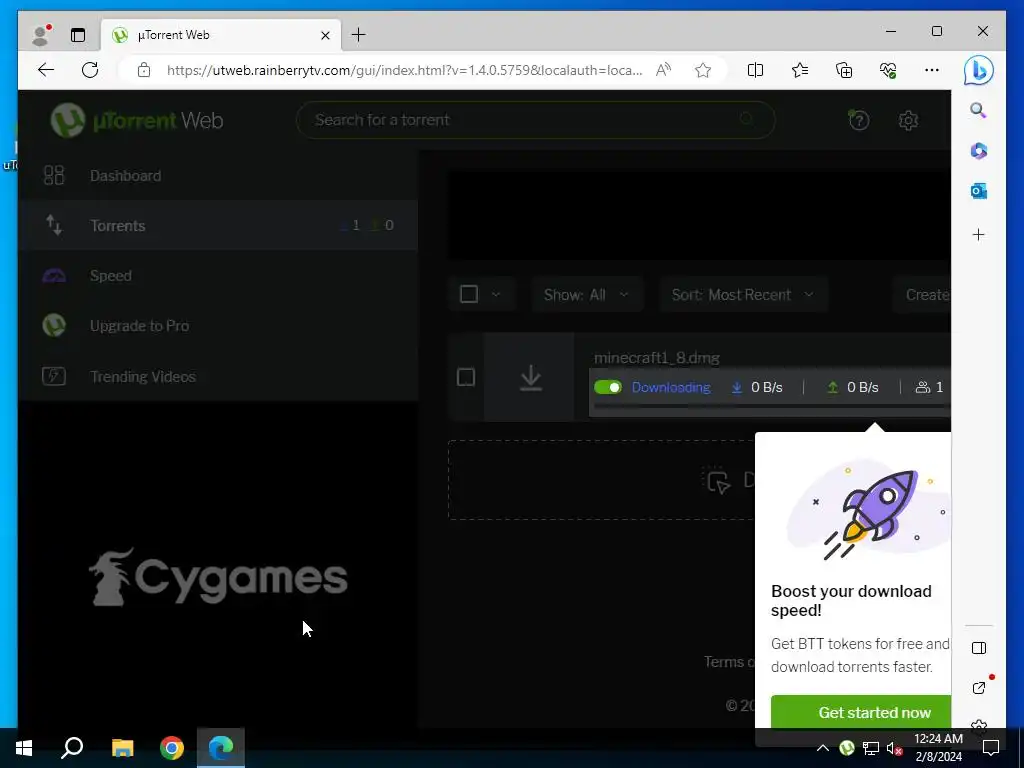Close the µTorrent Web tab

[325, 35]
